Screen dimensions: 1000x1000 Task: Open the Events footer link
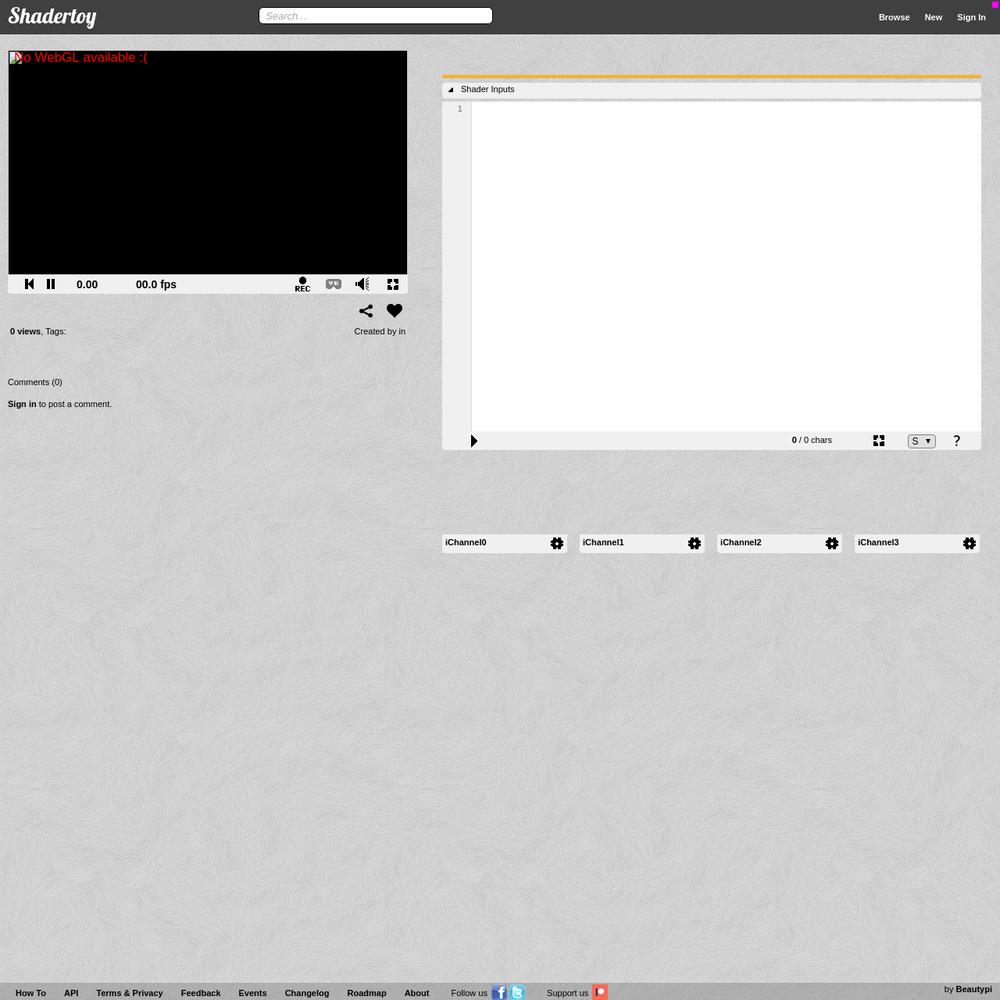(253, 993)
